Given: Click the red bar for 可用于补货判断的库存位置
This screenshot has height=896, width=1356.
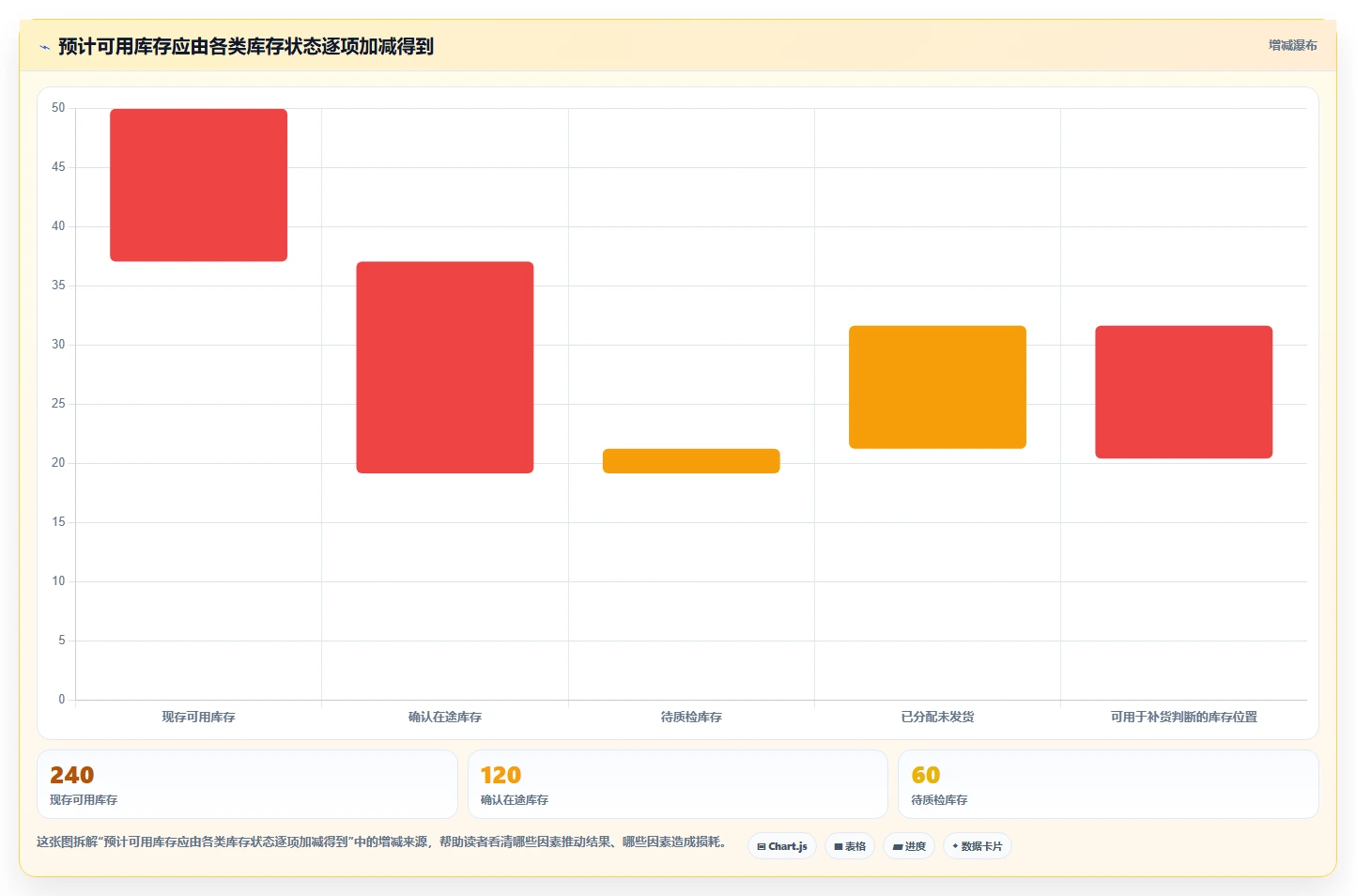Looking at the screenshot, I should coord(1183,392).
